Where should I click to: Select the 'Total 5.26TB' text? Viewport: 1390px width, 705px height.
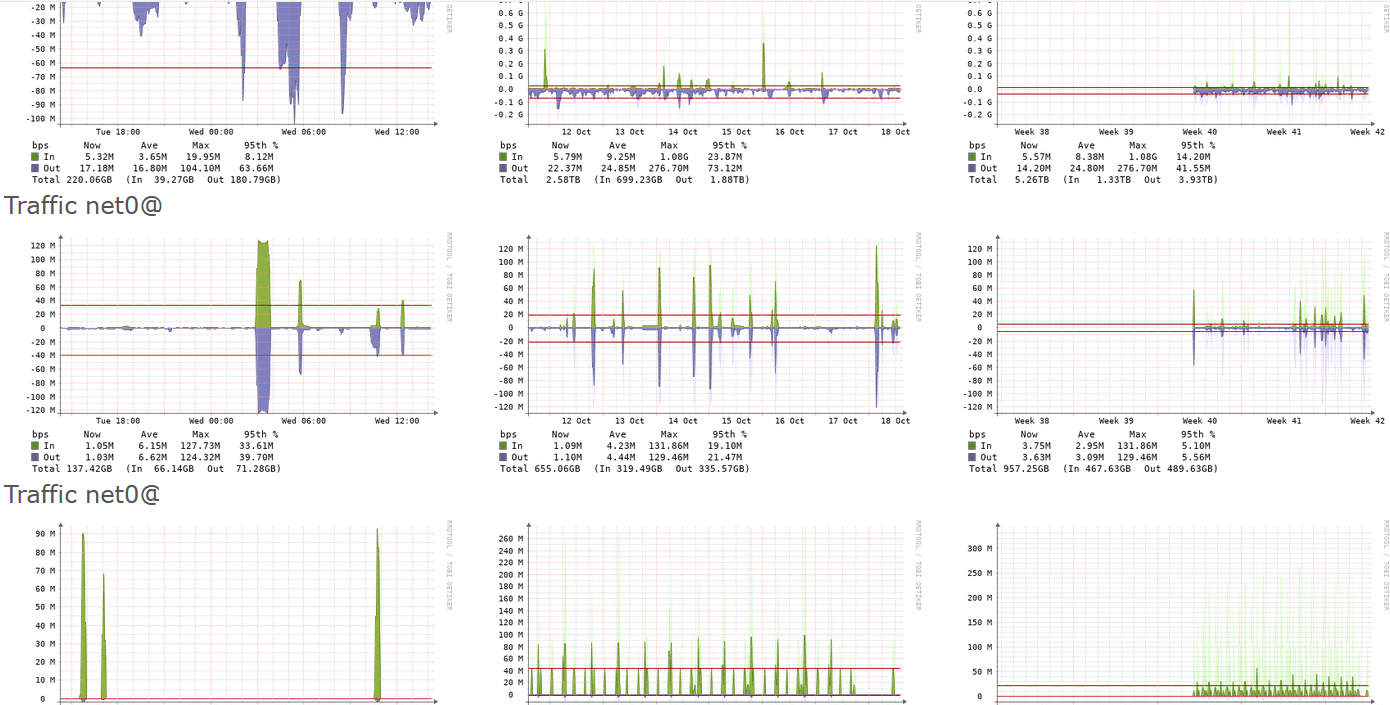click(1007, 180)
